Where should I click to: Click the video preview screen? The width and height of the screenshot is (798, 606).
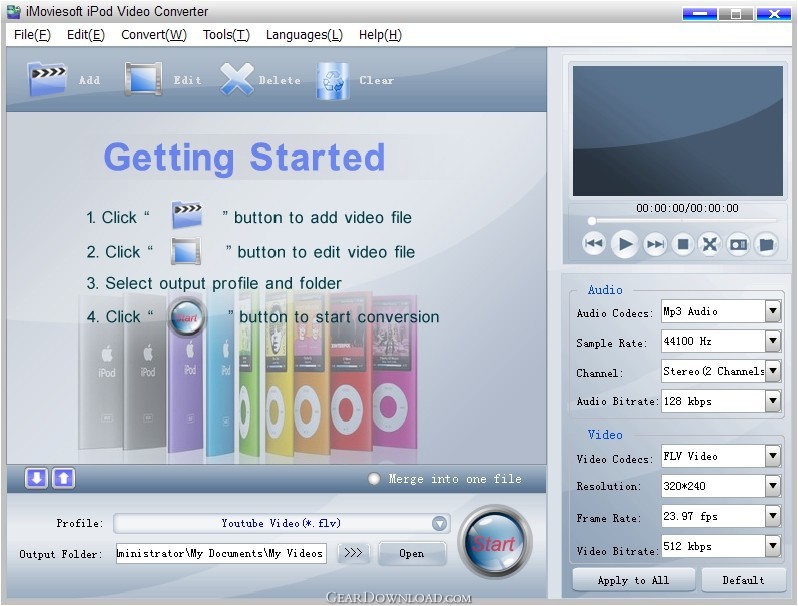pos(677,131)
